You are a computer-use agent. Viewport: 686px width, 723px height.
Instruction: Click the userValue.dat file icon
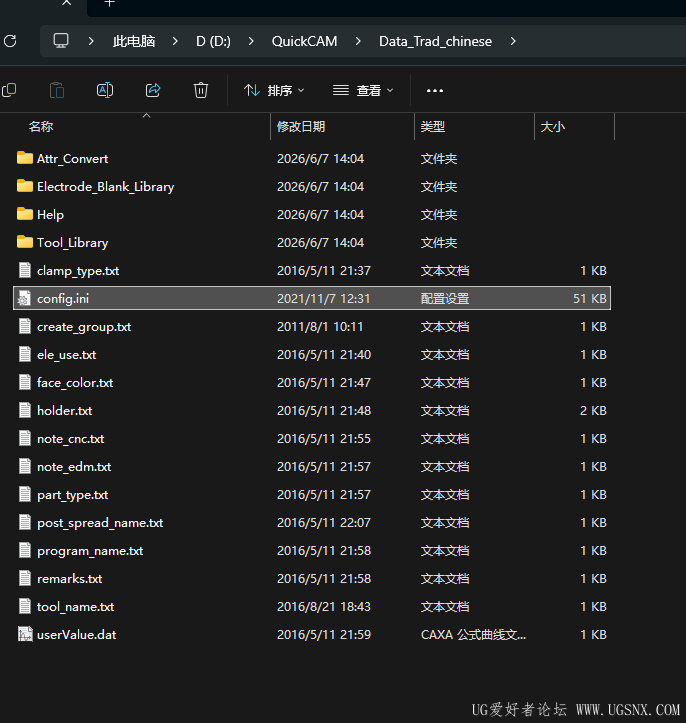coord(25,634)
